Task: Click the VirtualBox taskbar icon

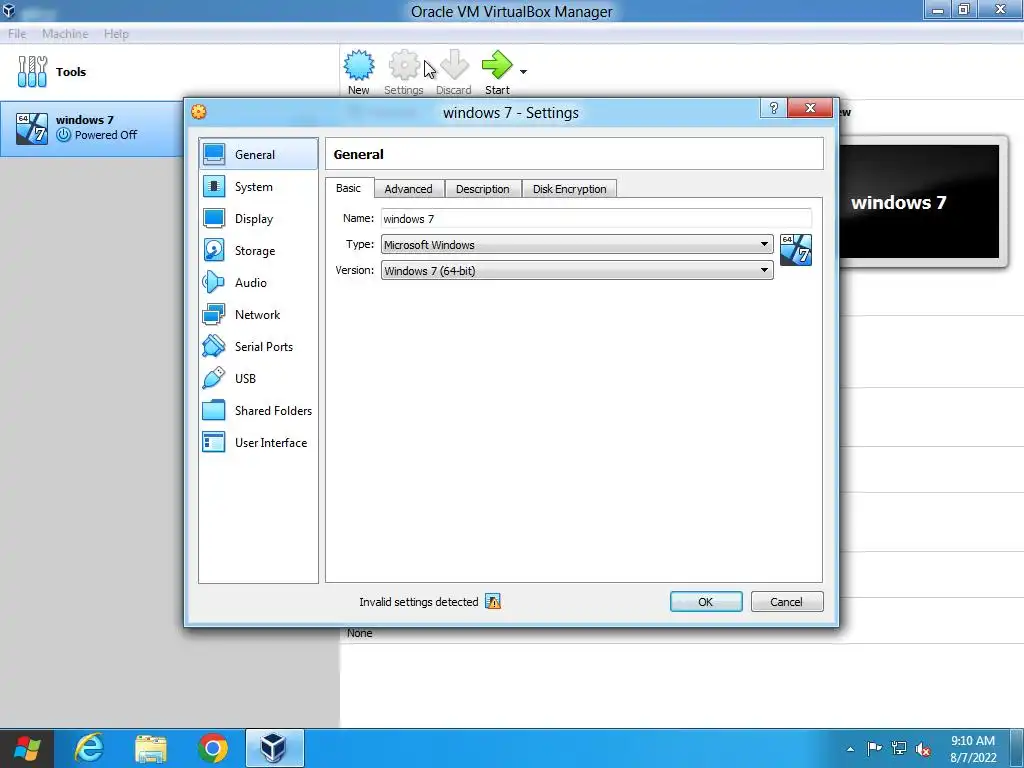Action: [x=274, y=748]
